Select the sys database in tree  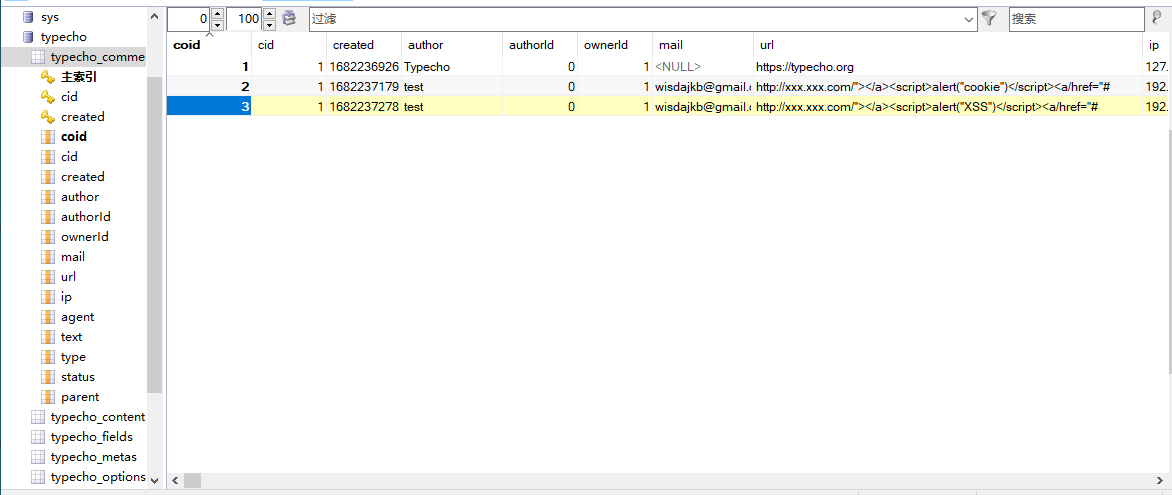pos(50,16)
